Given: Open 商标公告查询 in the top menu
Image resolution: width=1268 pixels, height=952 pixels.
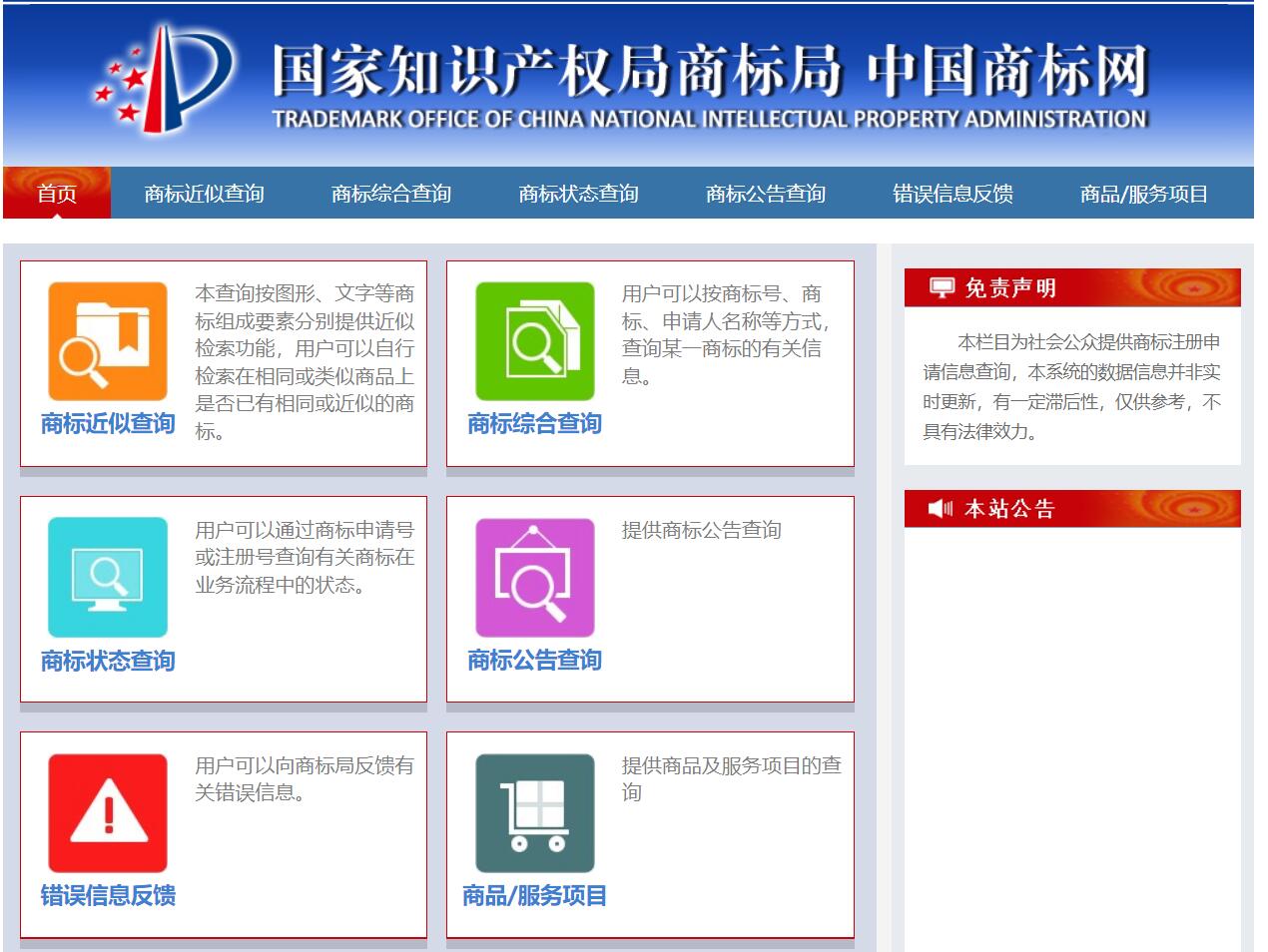Looking at the screenshot, I should click(x=768, y=194).
